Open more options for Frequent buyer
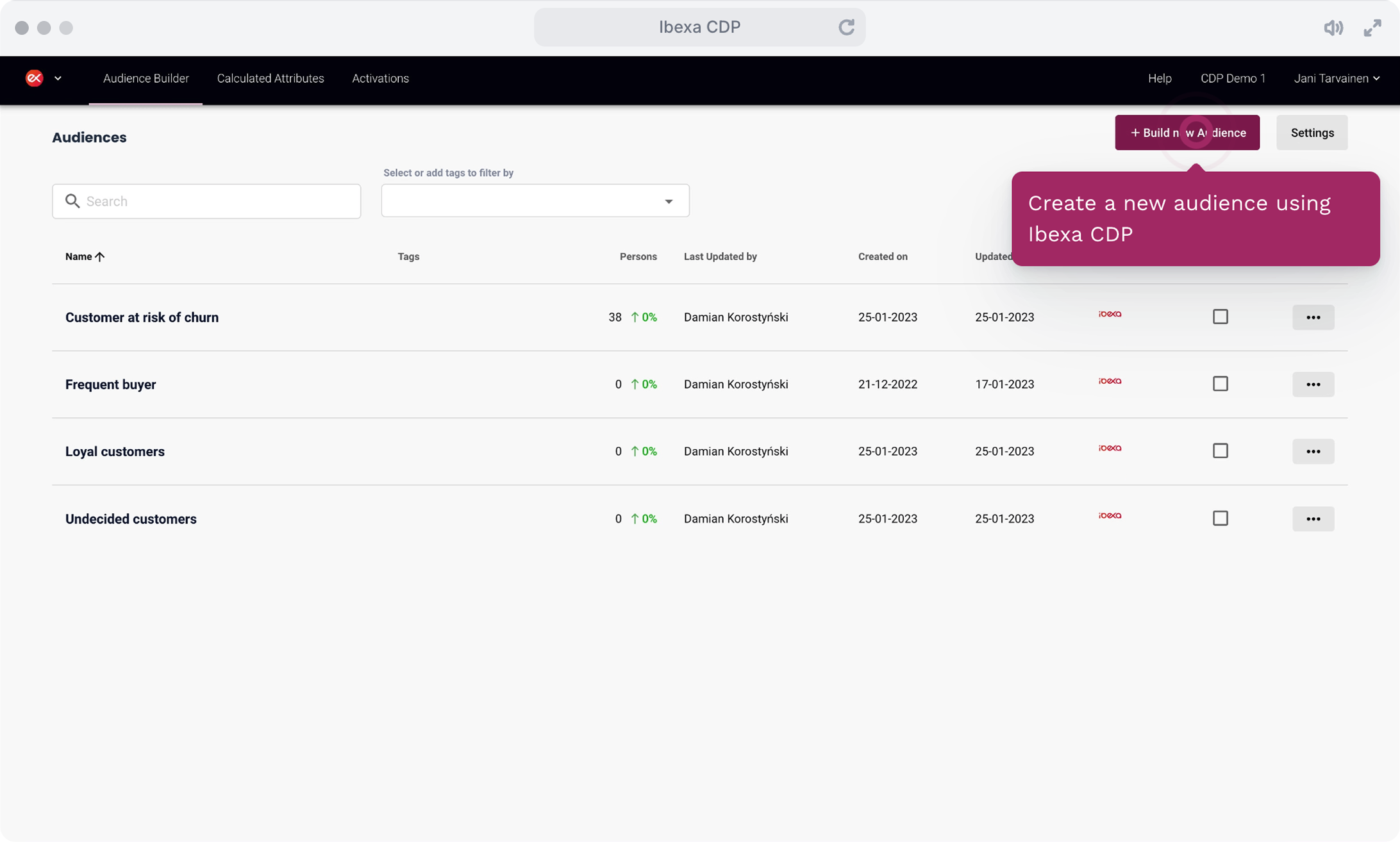1400x842 pixels. (1313, 384)
